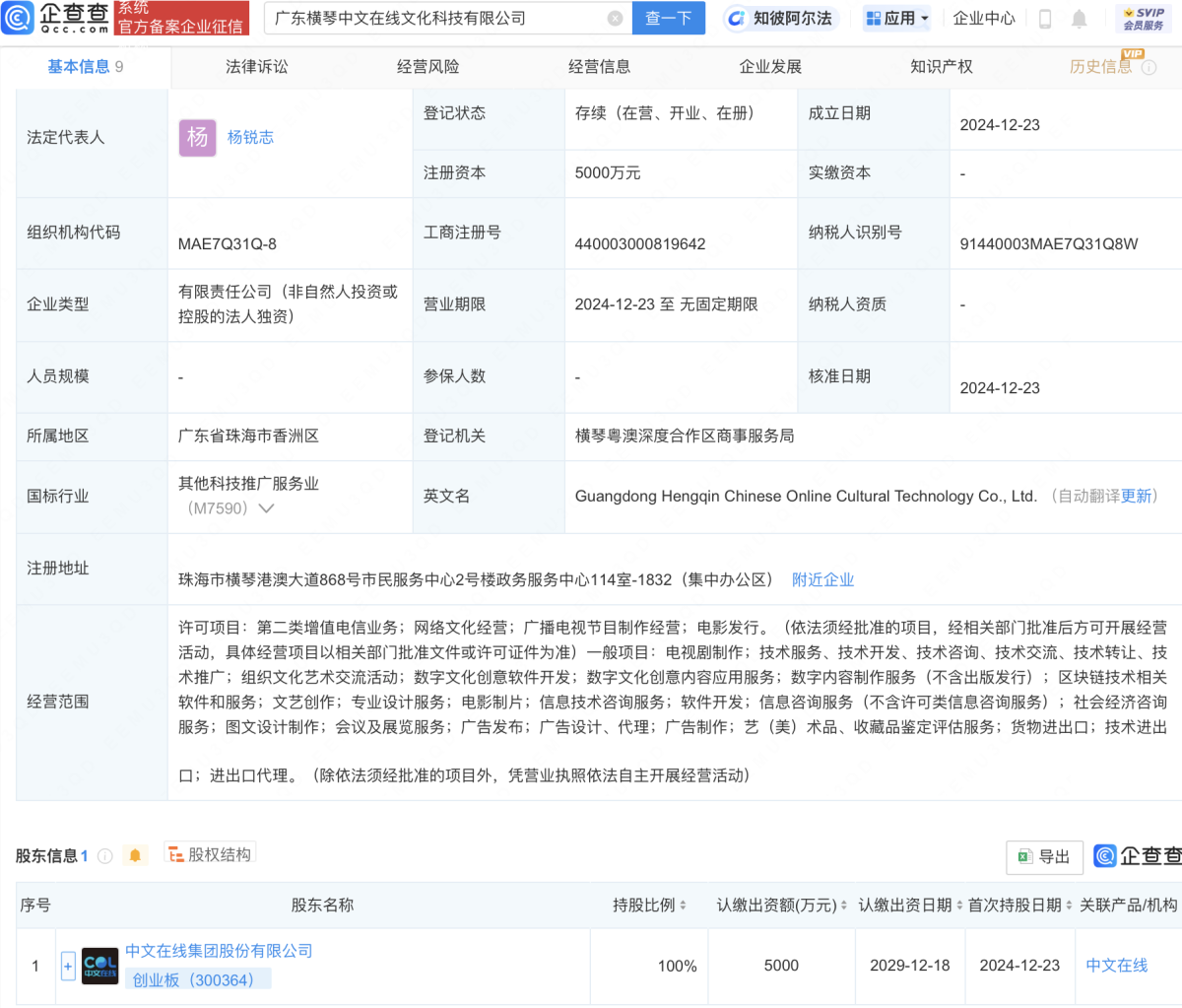1182x1008 pixels.
Task: Expand the 应用 apps dropdown
Action: pos(897,19)
